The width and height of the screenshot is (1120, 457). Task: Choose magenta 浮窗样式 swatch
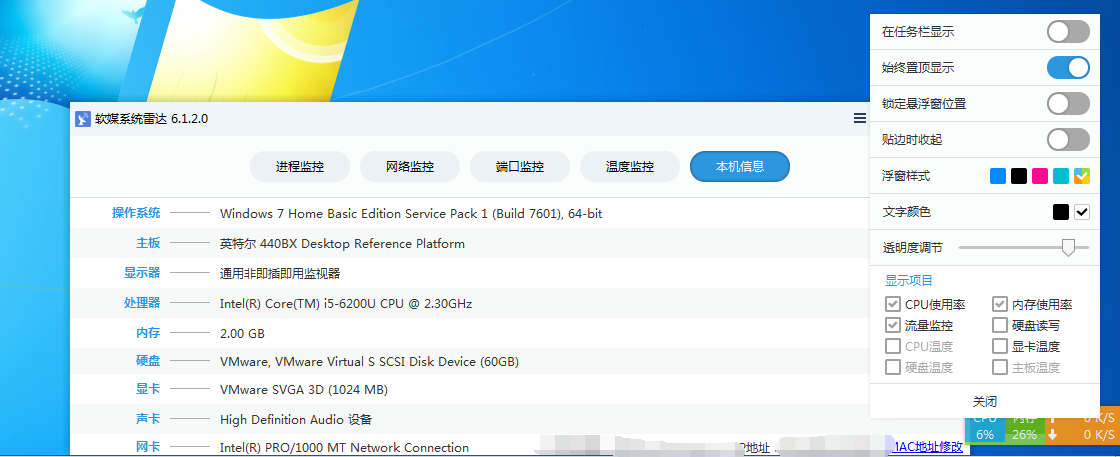pos(1040,176)
